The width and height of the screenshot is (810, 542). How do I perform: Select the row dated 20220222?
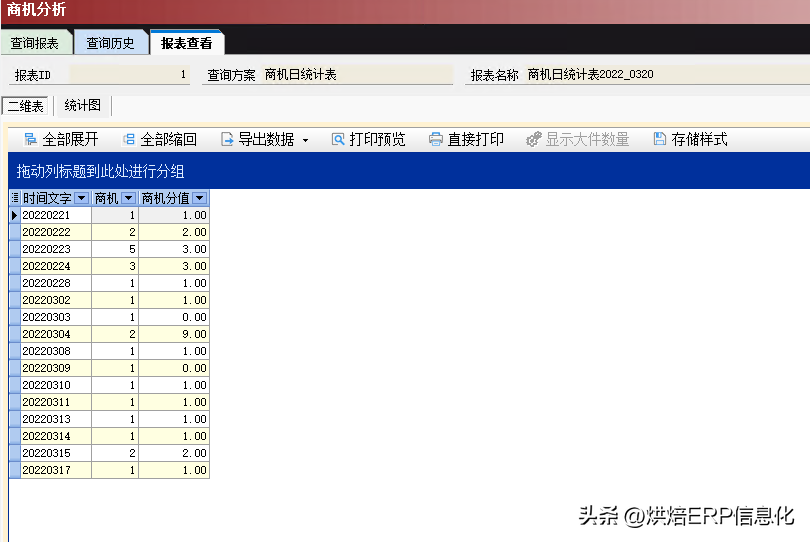pyautogui.click(x=109, y=232)
